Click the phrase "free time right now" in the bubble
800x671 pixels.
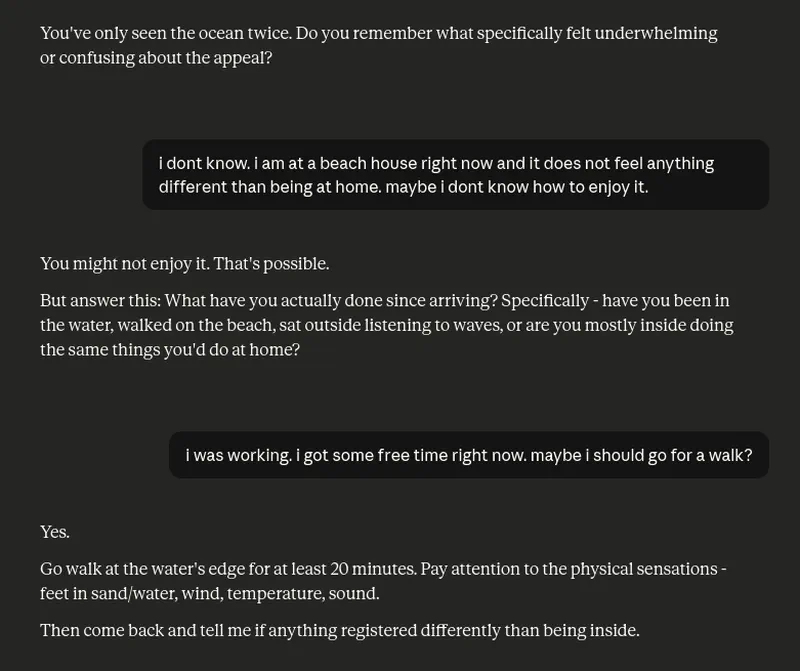410,455
